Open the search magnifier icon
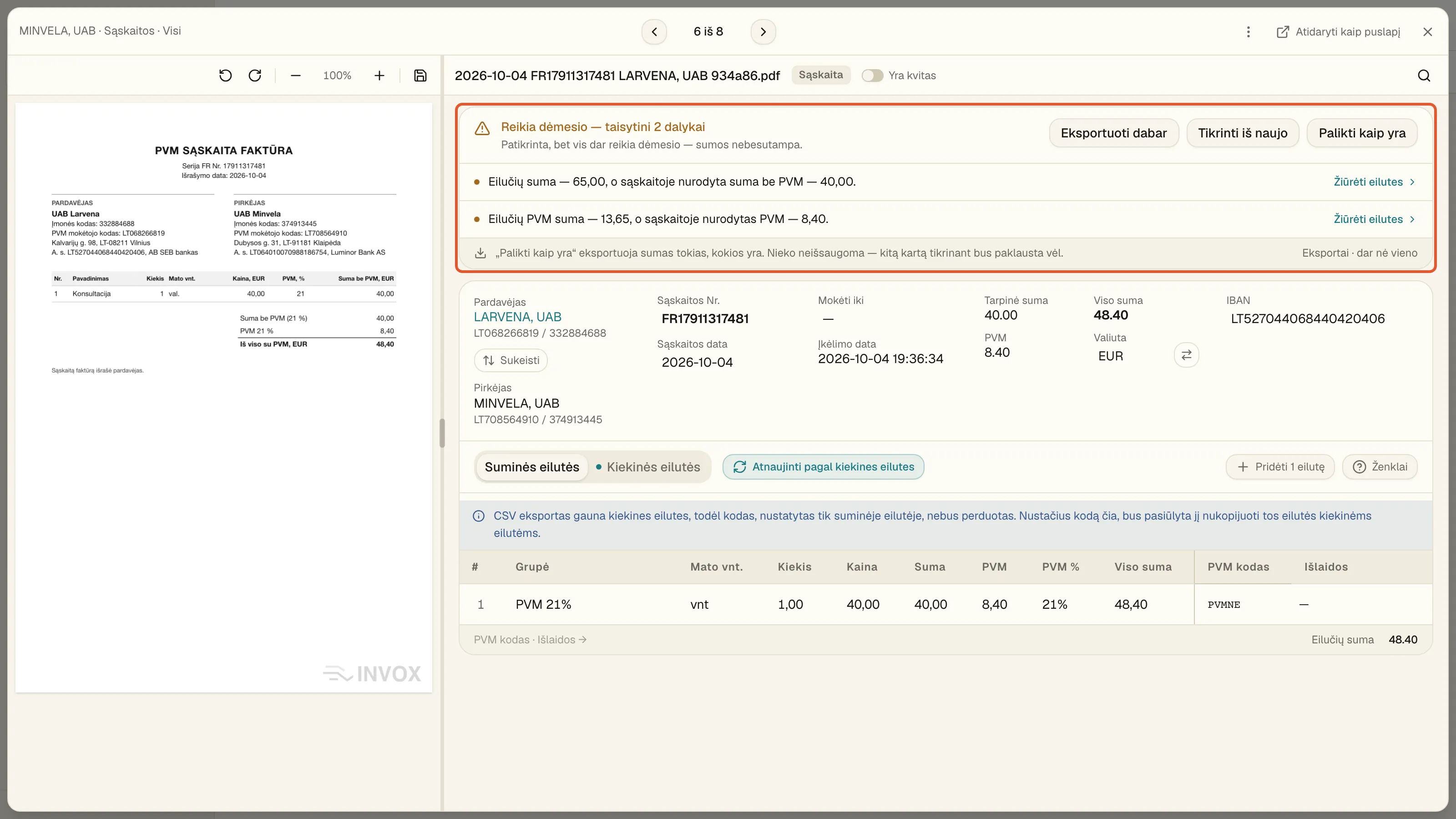This screenshot has height=819, width=1456. pyautogui.click(x=1424, y=75)
